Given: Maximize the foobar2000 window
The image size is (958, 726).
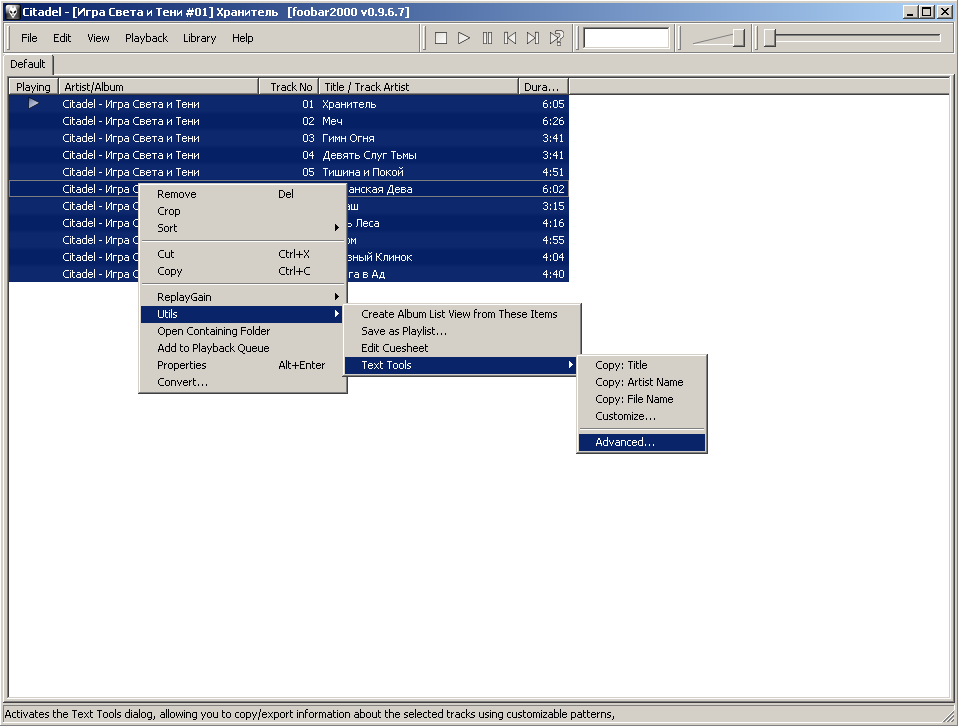Looking at the screenshot, I should click(926, 12).
